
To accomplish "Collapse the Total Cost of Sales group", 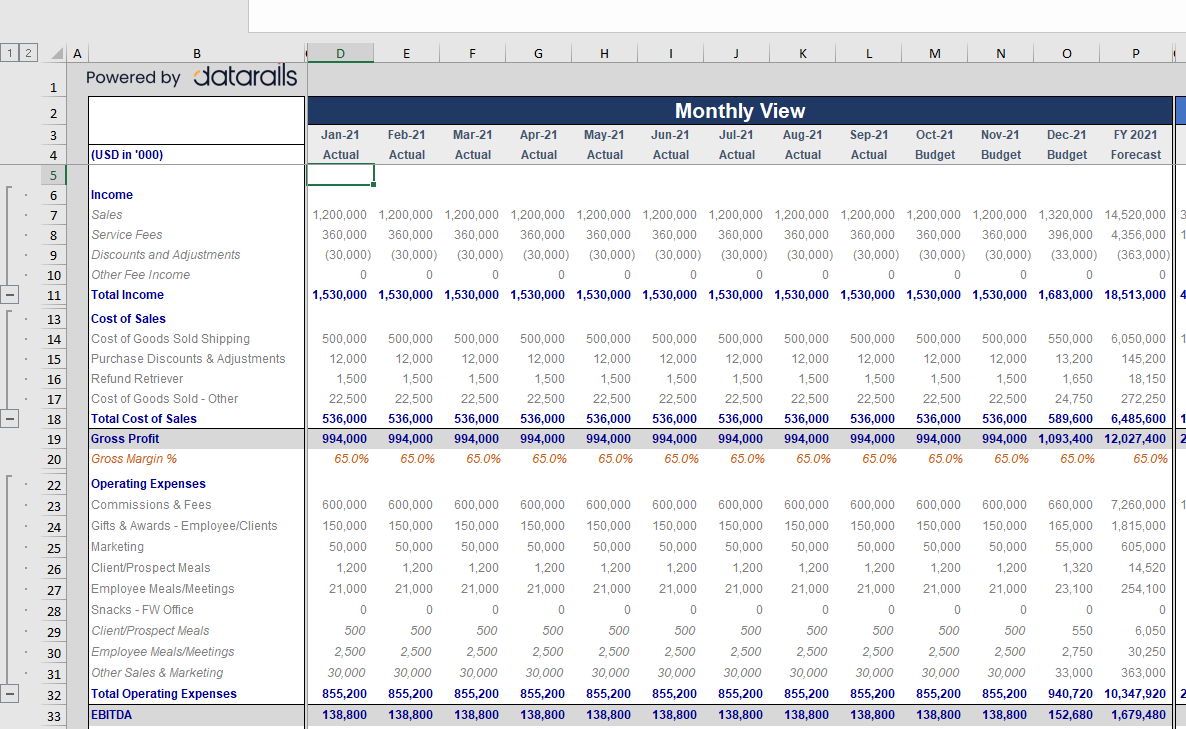I will pos(9,418).
